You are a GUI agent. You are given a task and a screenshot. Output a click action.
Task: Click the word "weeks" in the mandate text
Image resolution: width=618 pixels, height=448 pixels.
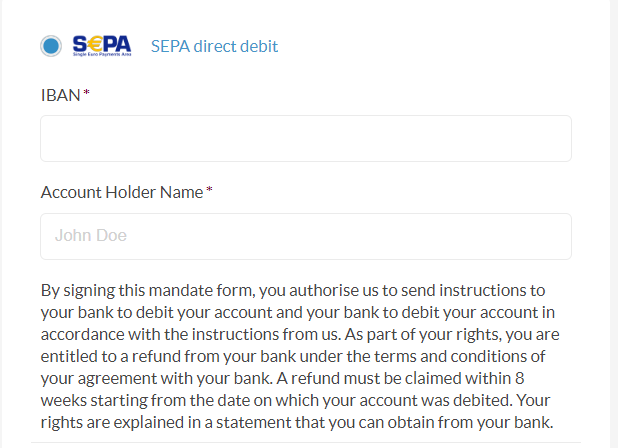(63, 401)
